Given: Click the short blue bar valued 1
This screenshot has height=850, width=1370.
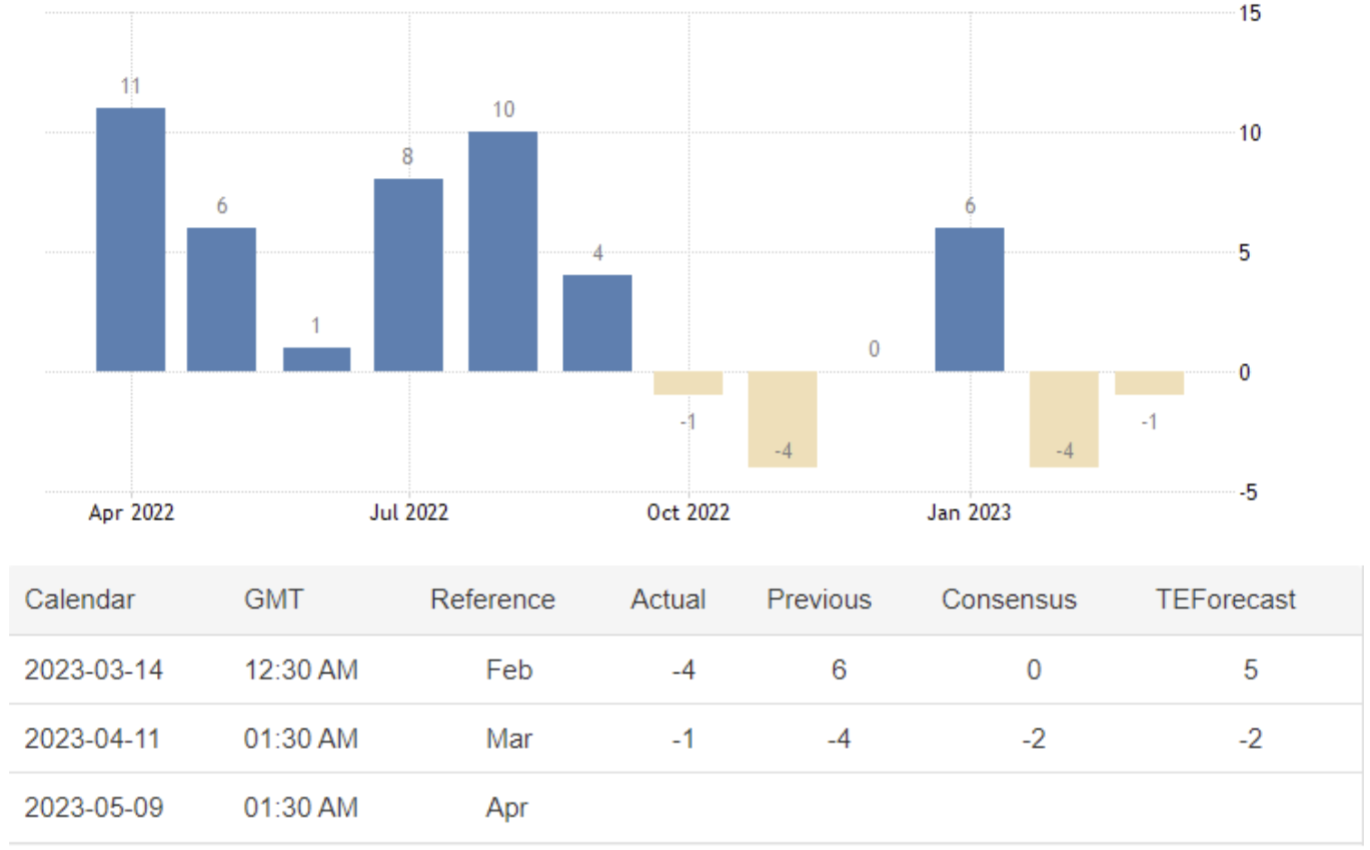Looking at the screenshot, I should click(x=316, y=359).
